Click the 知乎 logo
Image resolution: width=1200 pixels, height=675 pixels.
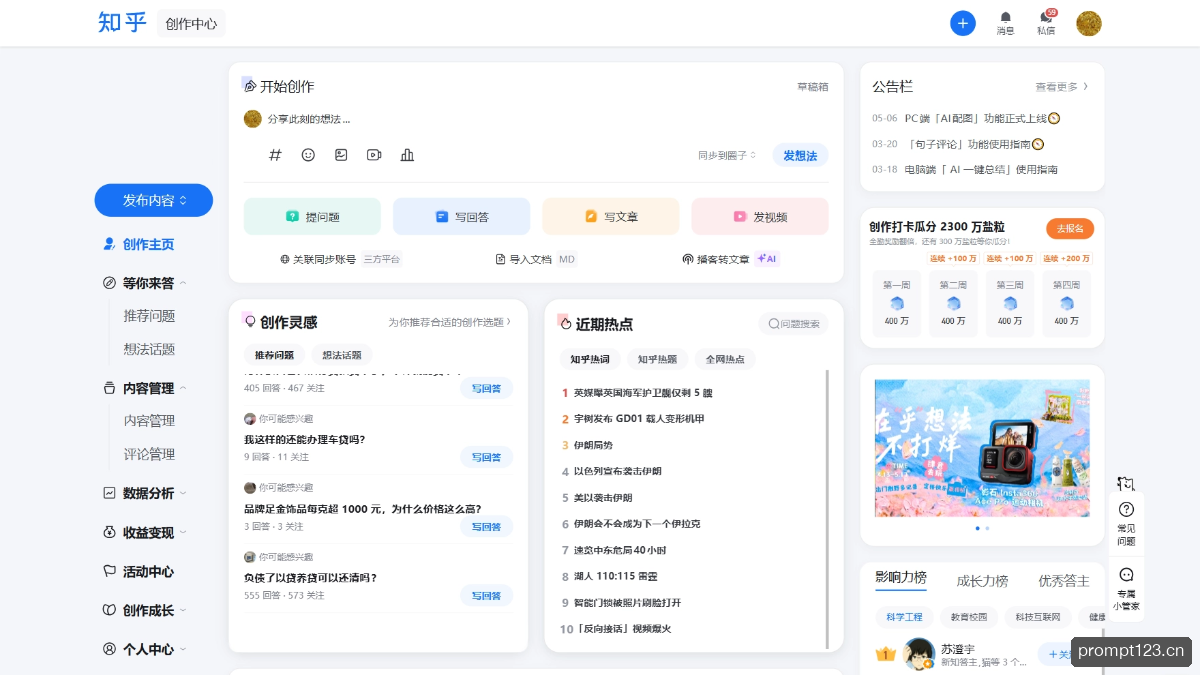123,22
